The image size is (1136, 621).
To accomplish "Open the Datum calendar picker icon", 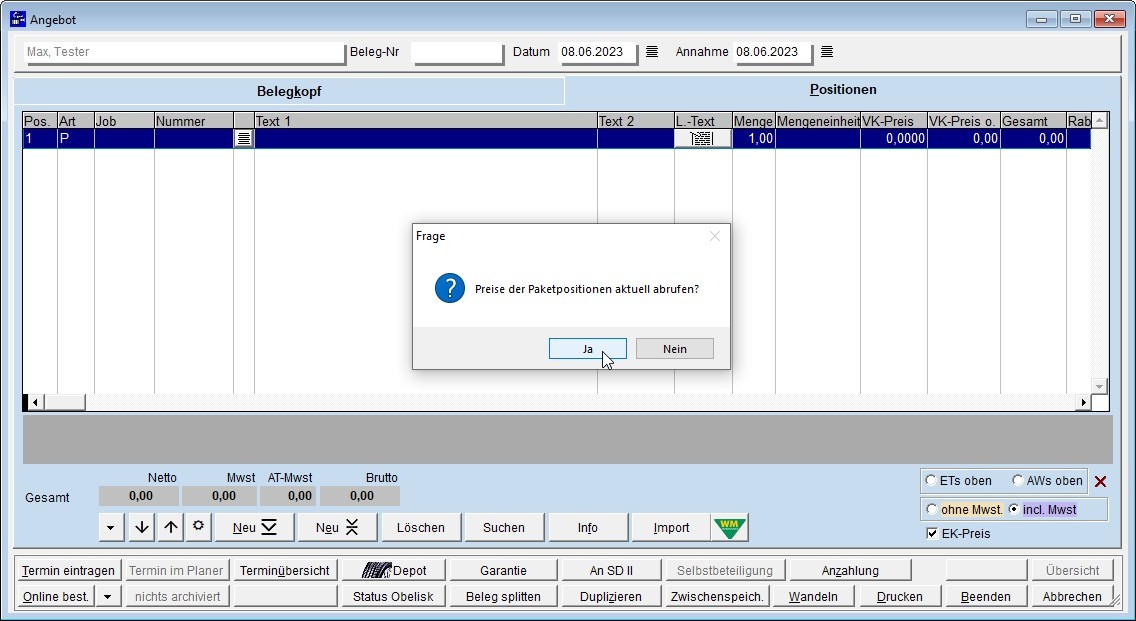I will 652,51.
